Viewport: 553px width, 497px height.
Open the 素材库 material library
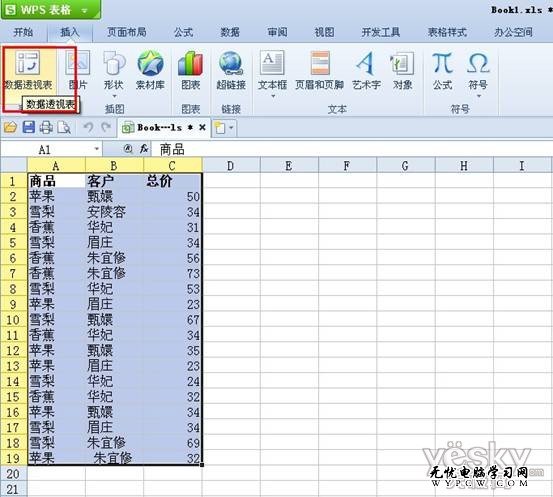(150, 63)
